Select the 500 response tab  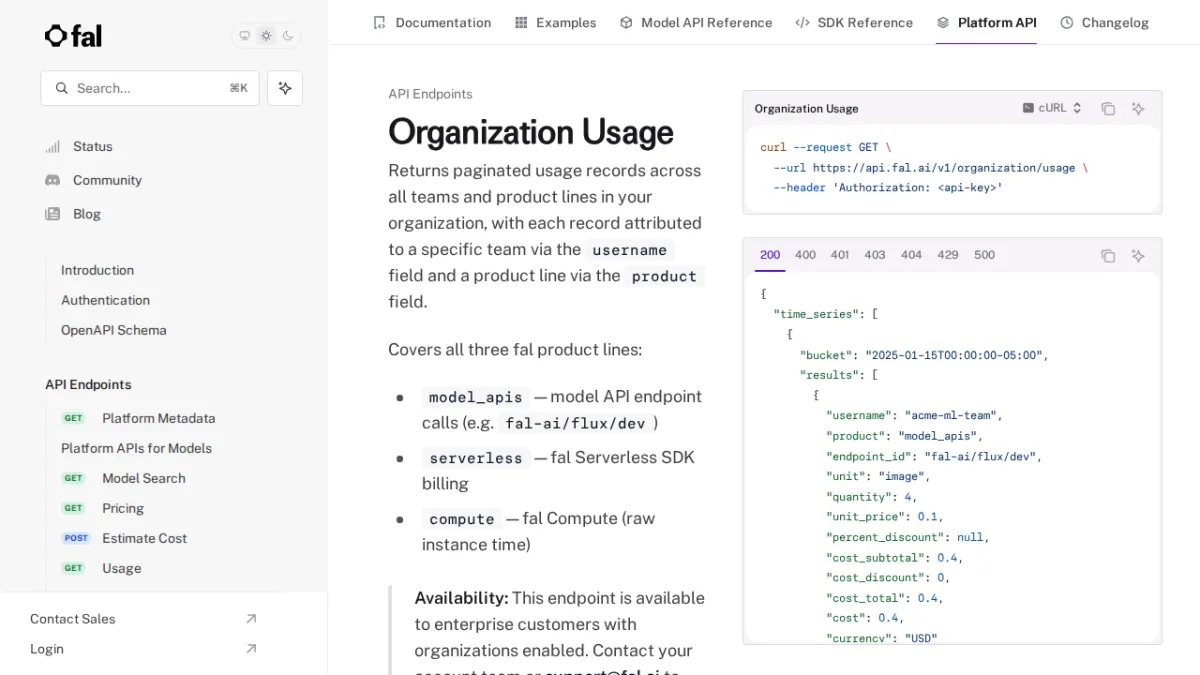click(985, 255)
